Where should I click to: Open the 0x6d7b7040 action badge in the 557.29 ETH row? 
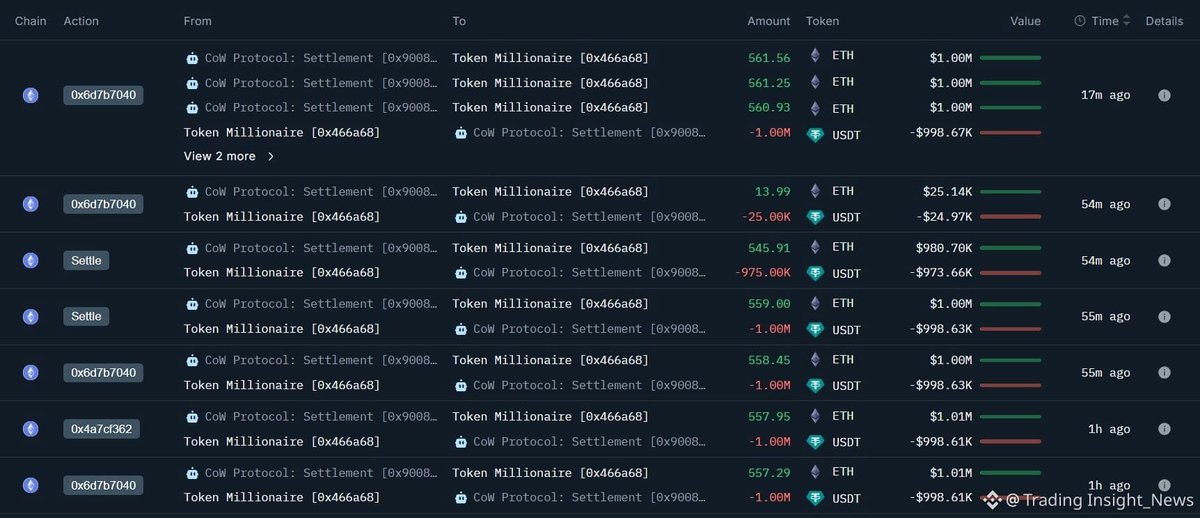click(x=104, y=485)
